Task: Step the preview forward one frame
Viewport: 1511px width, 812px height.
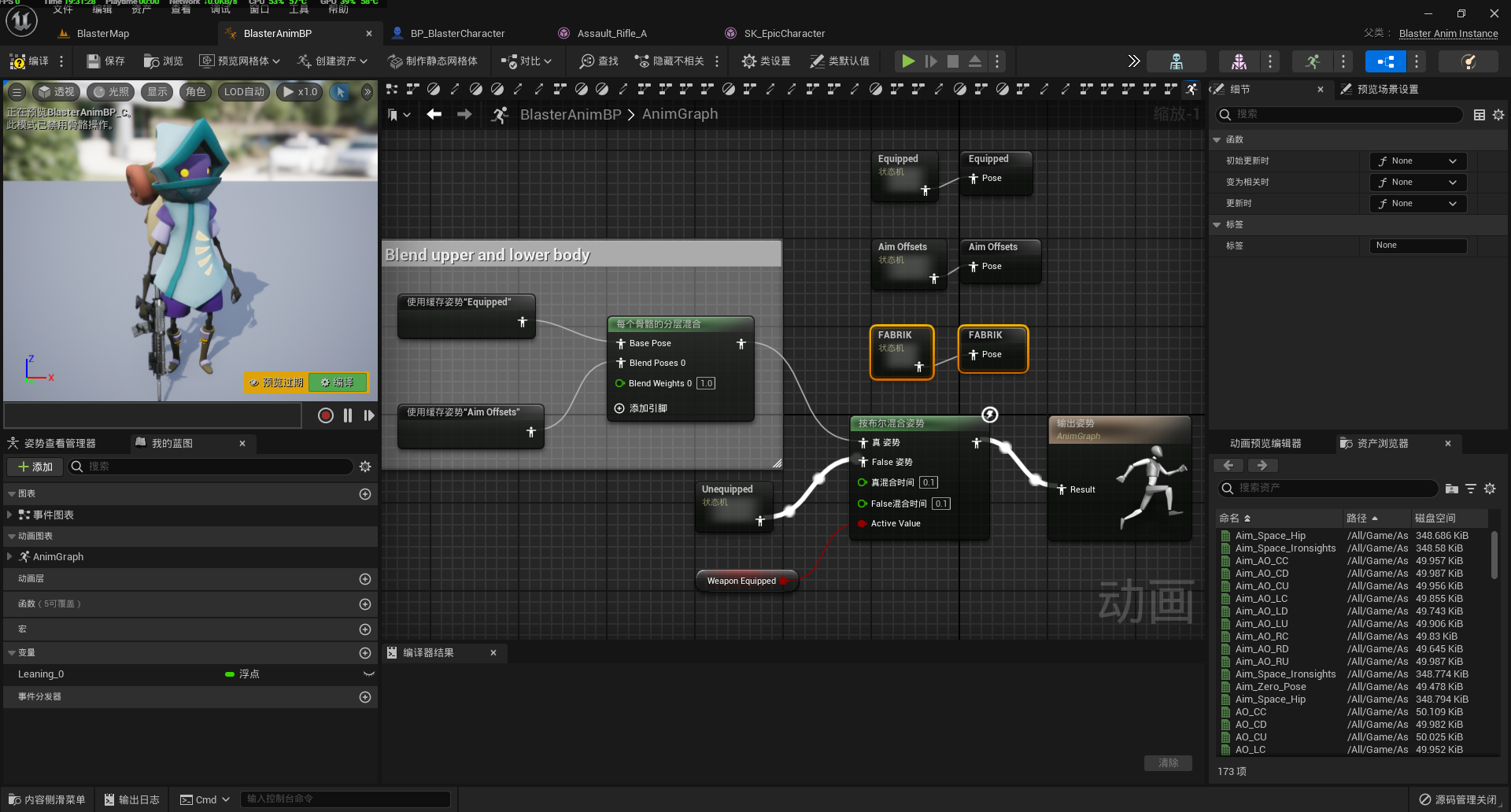Action: [369, 415]
